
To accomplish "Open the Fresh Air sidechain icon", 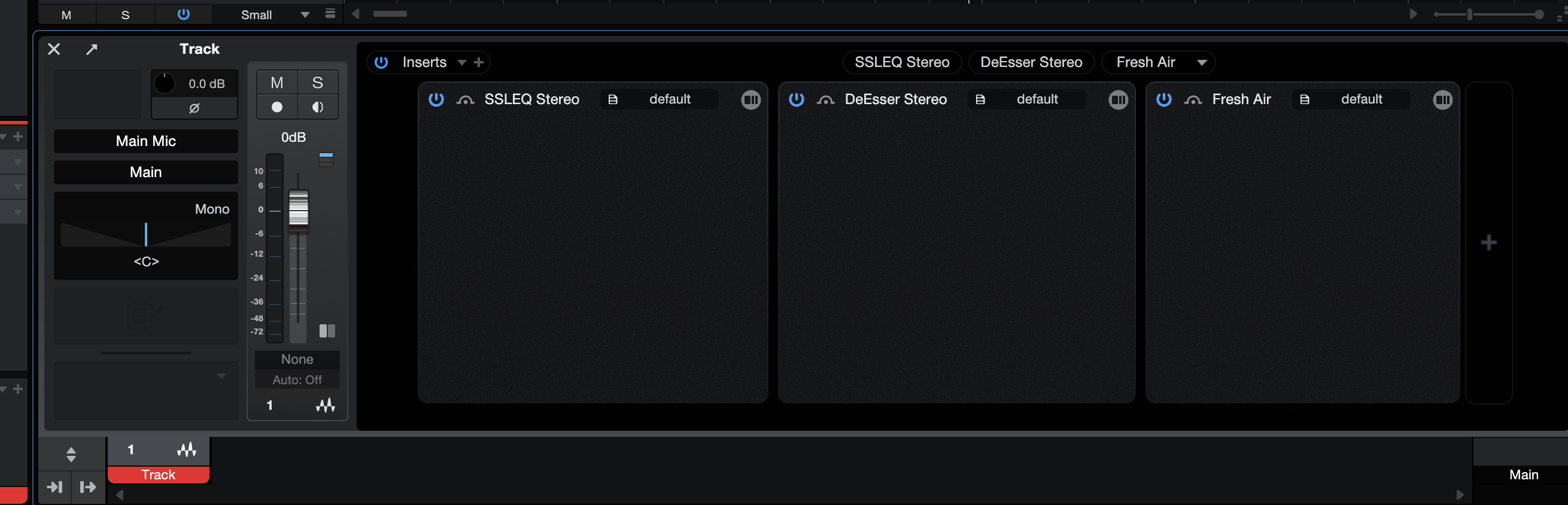I will click(1193, 101).
